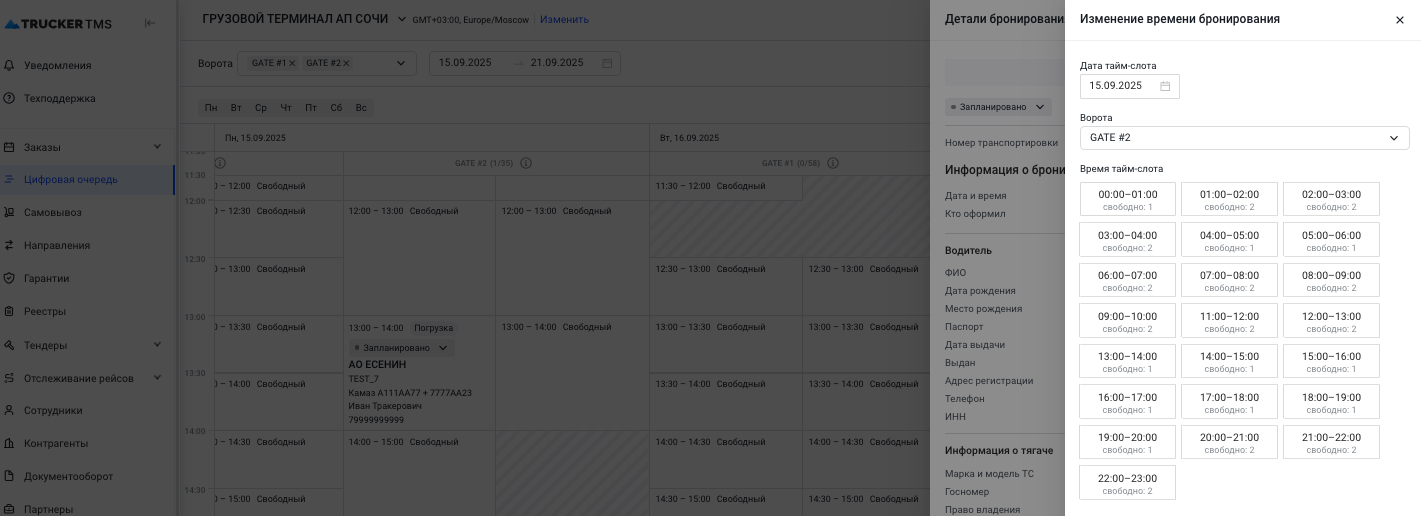Click info icon beside GATE #2 column header
This screenshot has width=1421, height=516.
pyautogui.click(x=527, y=163)
